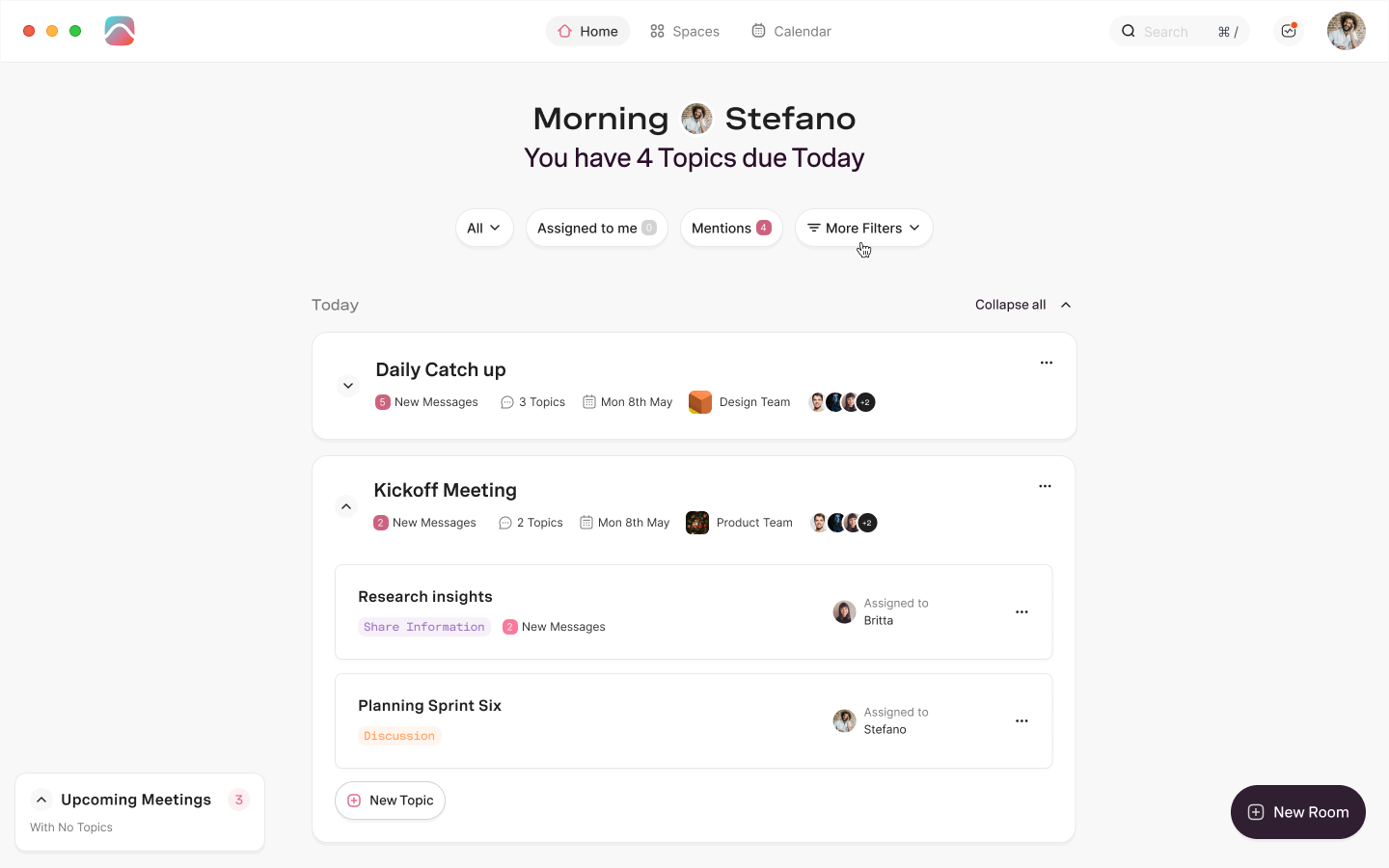Screen dimensions: 1389x868
Task: Expand the More Filters dropdown
Action: (863, 228)
